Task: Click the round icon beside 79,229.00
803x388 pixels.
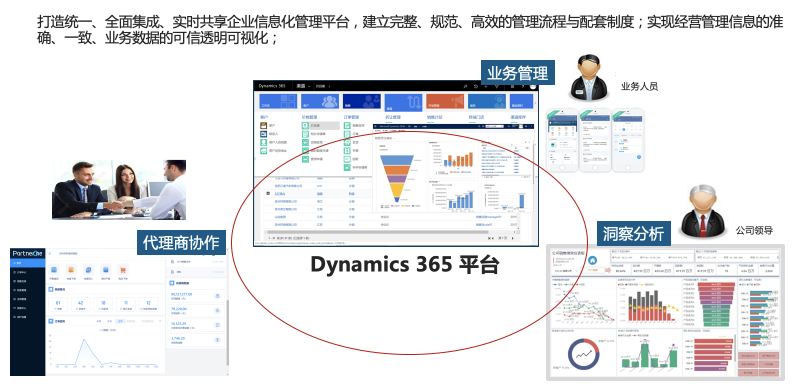Action: 218,311
